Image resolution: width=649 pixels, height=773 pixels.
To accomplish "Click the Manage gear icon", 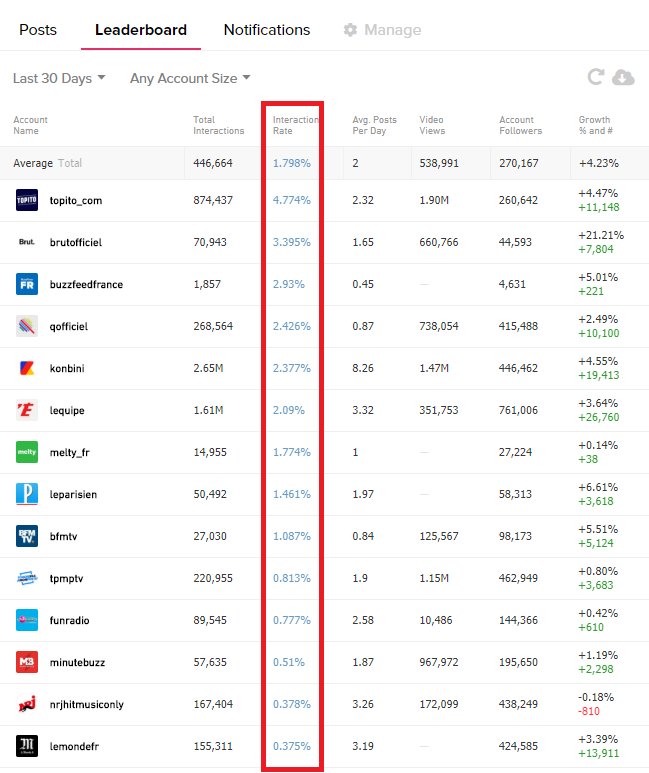I will [x=350, y=30].
